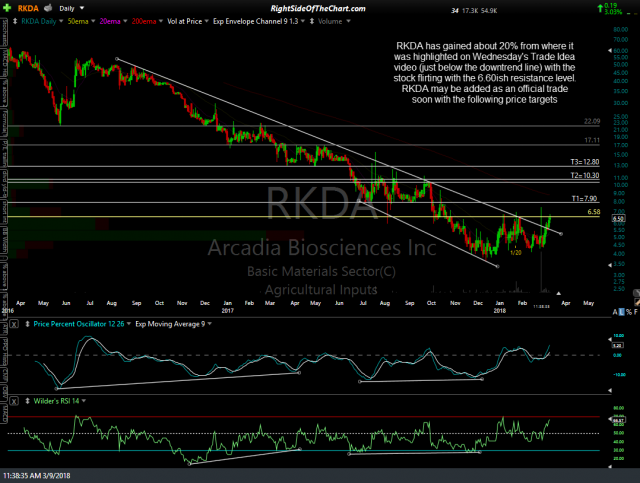Click the move arrows left of RKDA Daily legend
This screenshot has width=640, height=483.
pos(15,21)
